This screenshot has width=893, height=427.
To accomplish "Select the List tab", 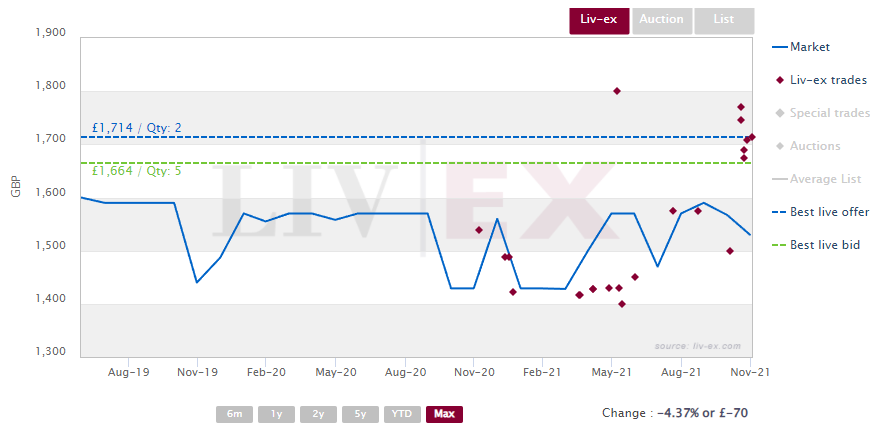I will pyautogui.click(x=723, y=20).
